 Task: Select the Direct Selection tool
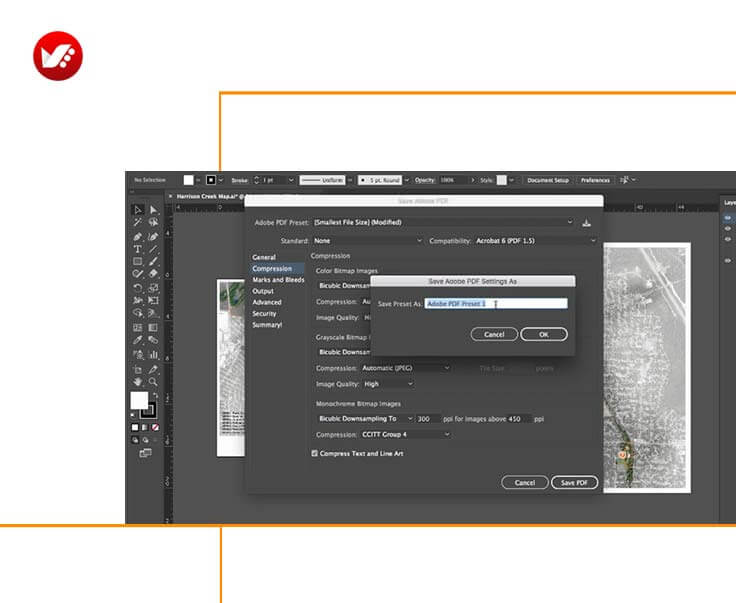tap(153, 210)
